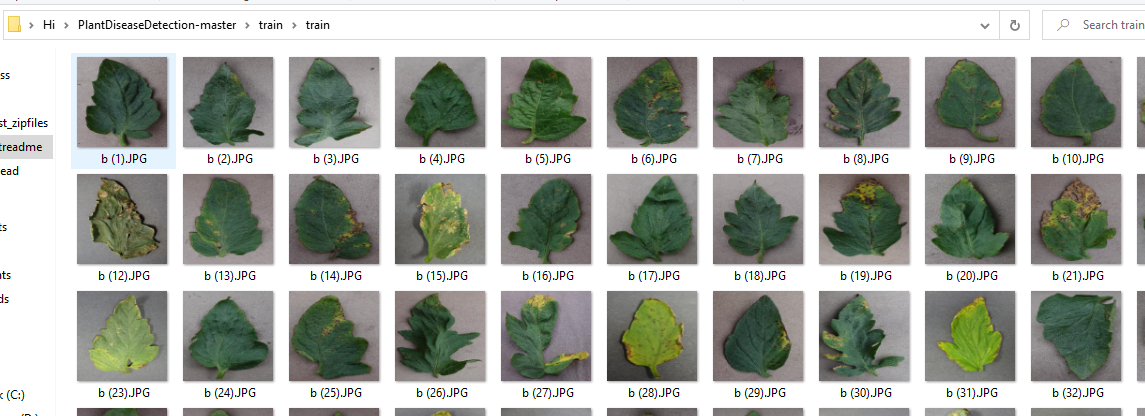Image resolution: width=1145 pixels, height=416 pixels.
Task: Select yellowed leaf b (15).JPG thumbnail
Action: (440, 219)
